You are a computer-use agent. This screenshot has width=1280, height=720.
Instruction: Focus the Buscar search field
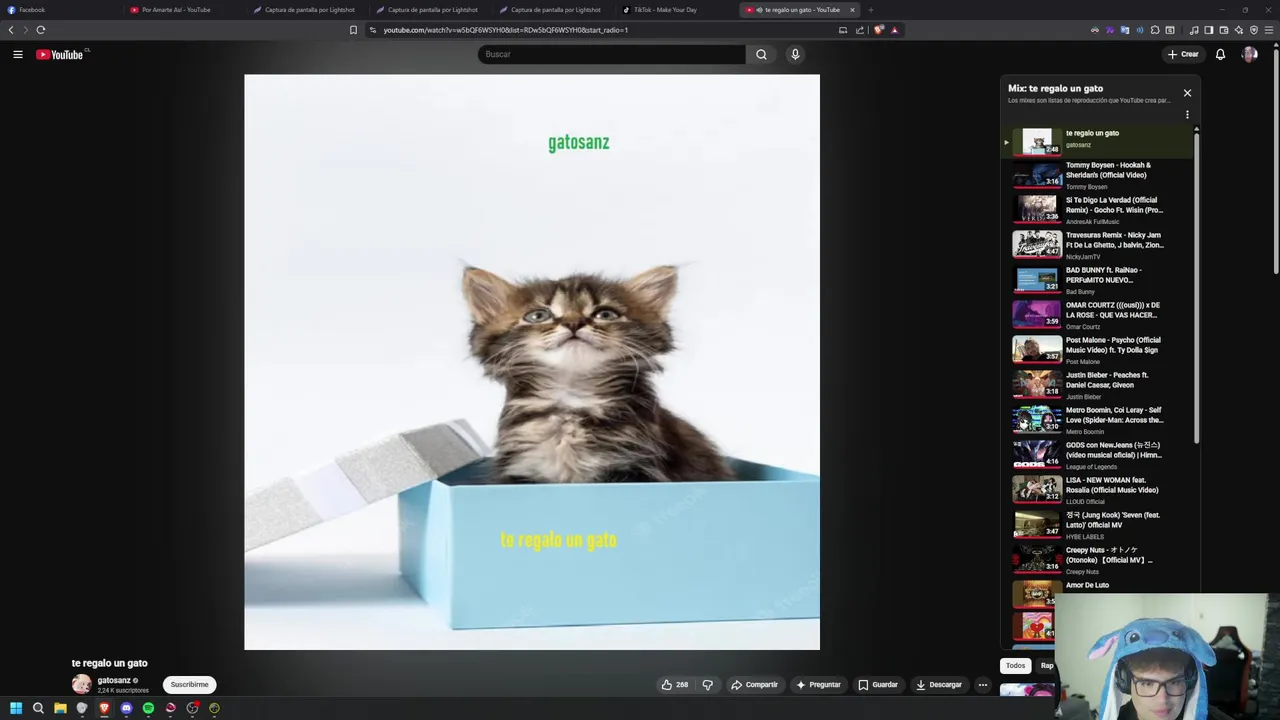611,54
